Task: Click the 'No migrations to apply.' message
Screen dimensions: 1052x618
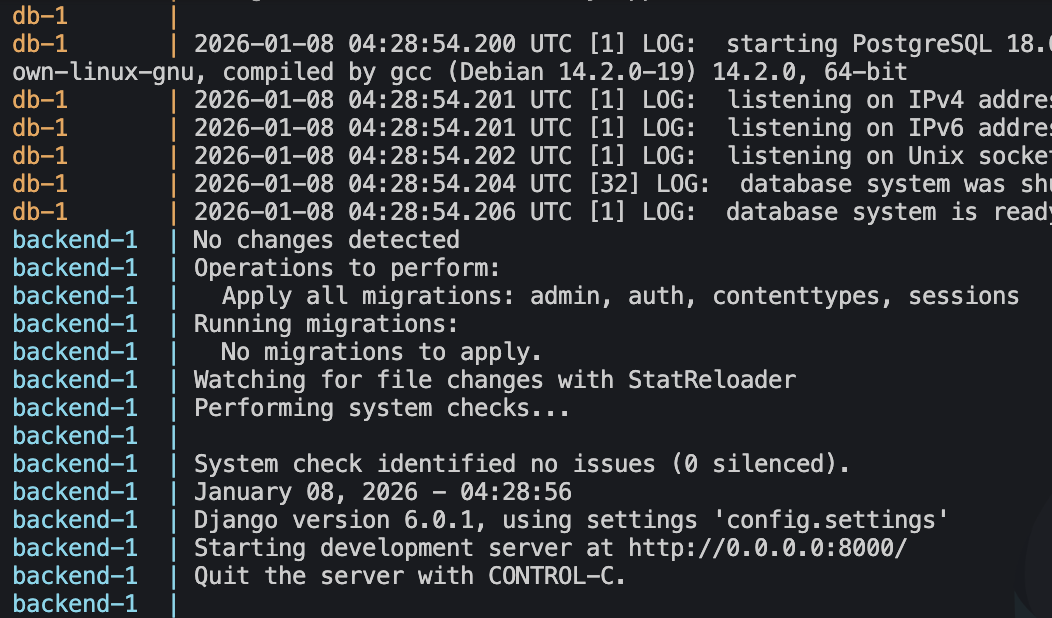Action: pos(381,352)
